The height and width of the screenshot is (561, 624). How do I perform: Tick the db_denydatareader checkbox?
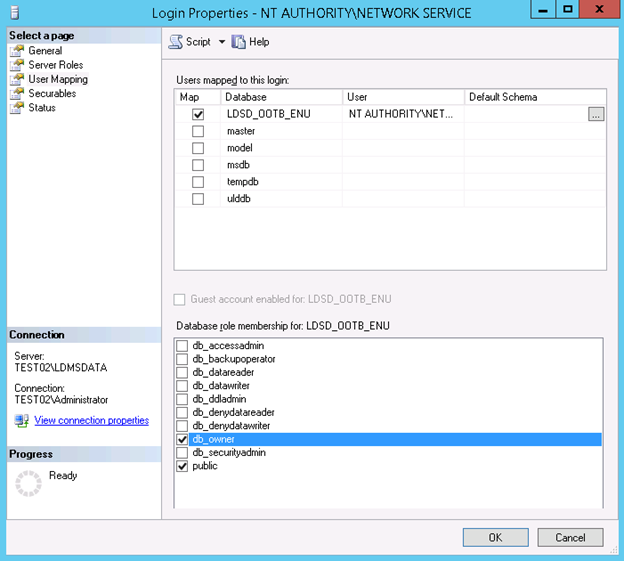182,413
